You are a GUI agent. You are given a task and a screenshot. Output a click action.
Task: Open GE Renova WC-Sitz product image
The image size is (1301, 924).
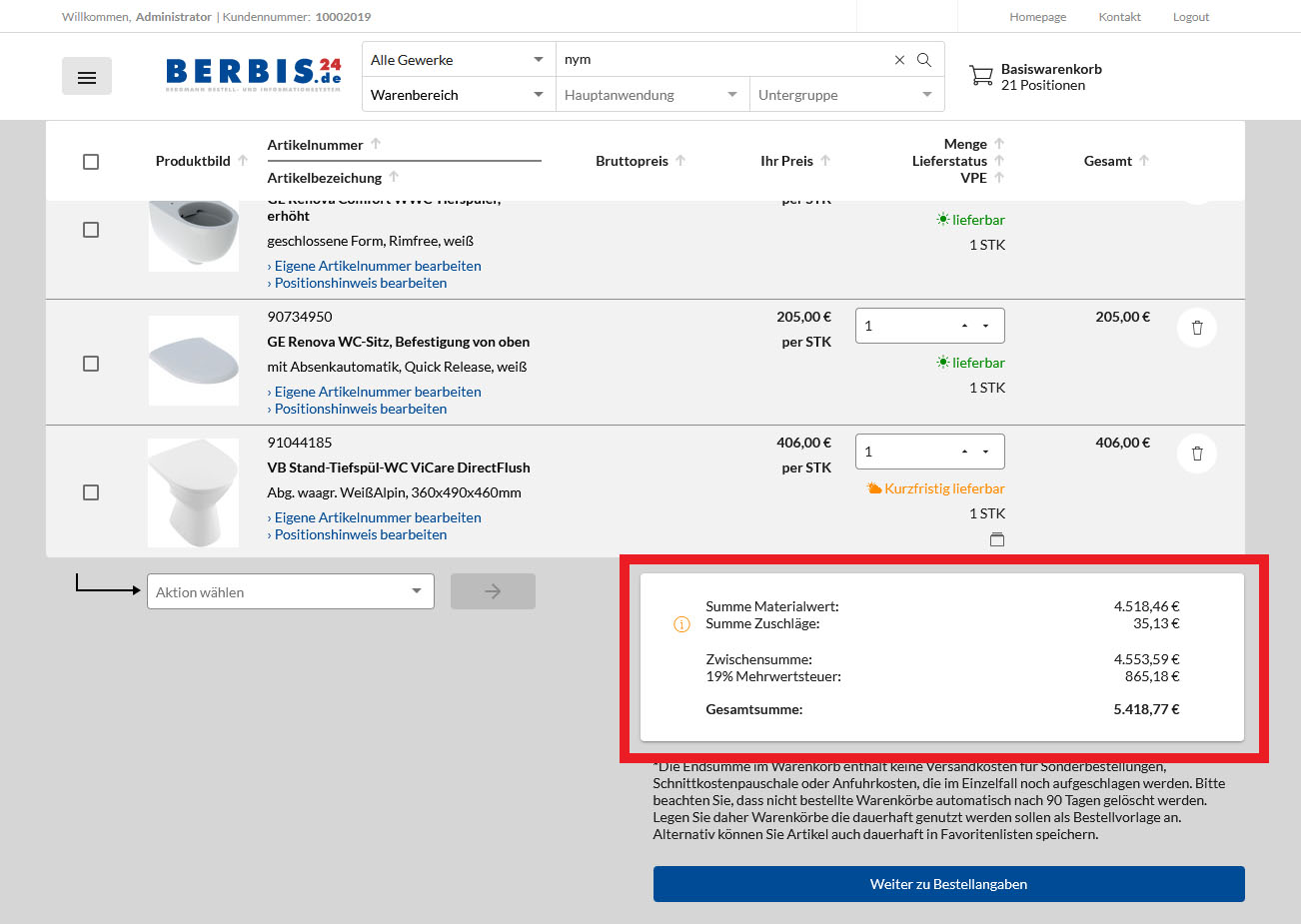click(194, 361)
